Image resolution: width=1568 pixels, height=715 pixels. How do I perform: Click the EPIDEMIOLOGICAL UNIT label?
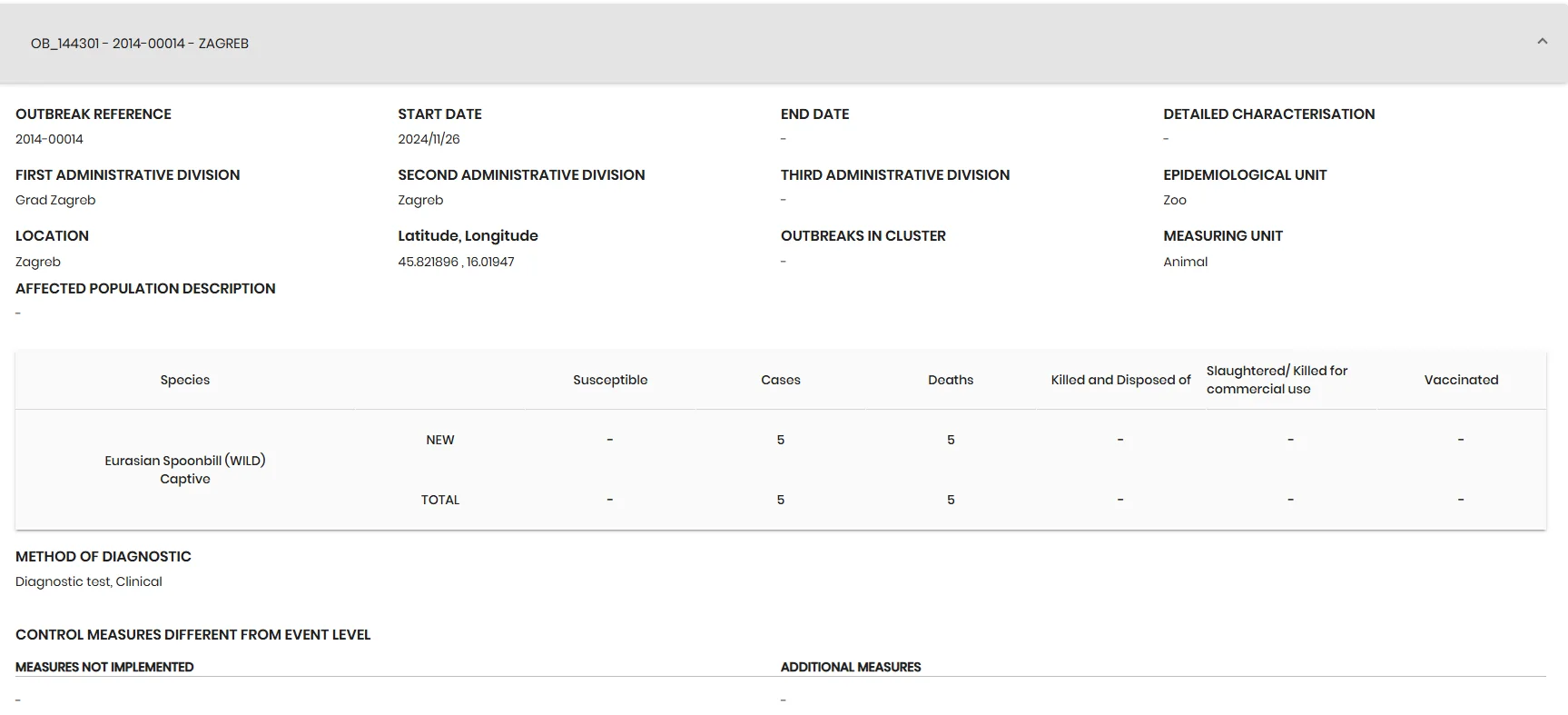tap(1245, 174)
